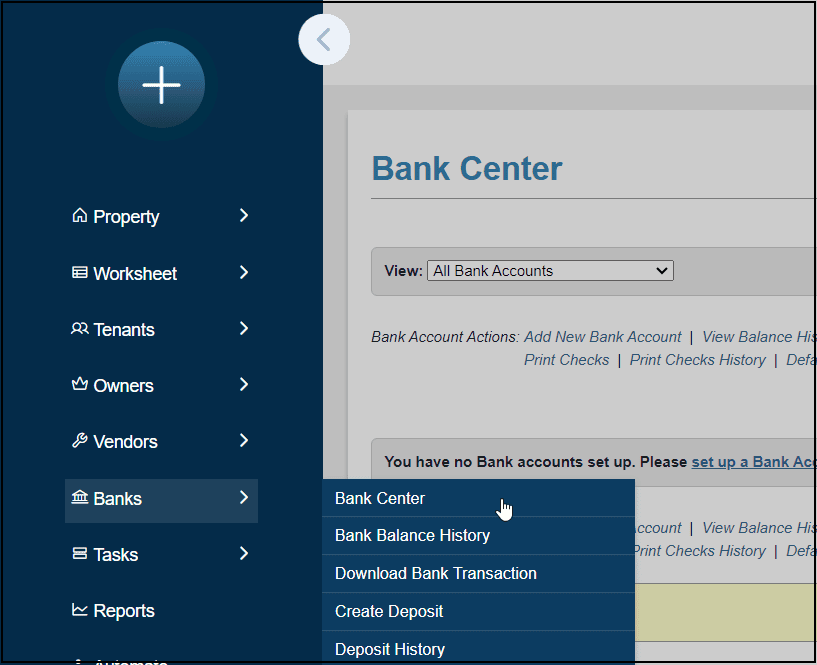Click the Property house icon

(80, 216)
